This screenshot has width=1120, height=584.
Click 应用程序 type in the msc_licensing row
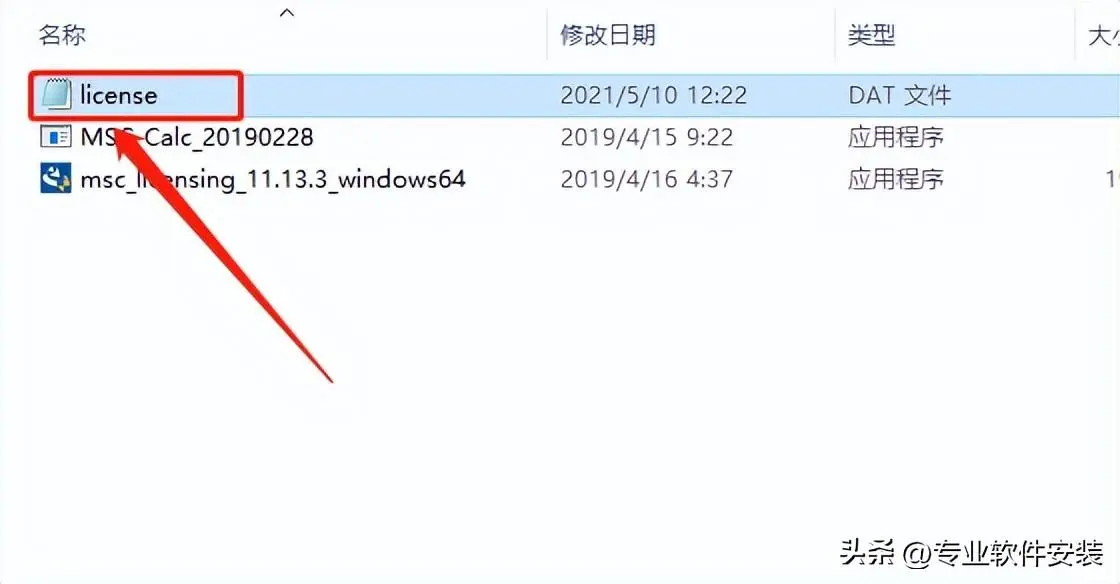click(x=896, y=178)
